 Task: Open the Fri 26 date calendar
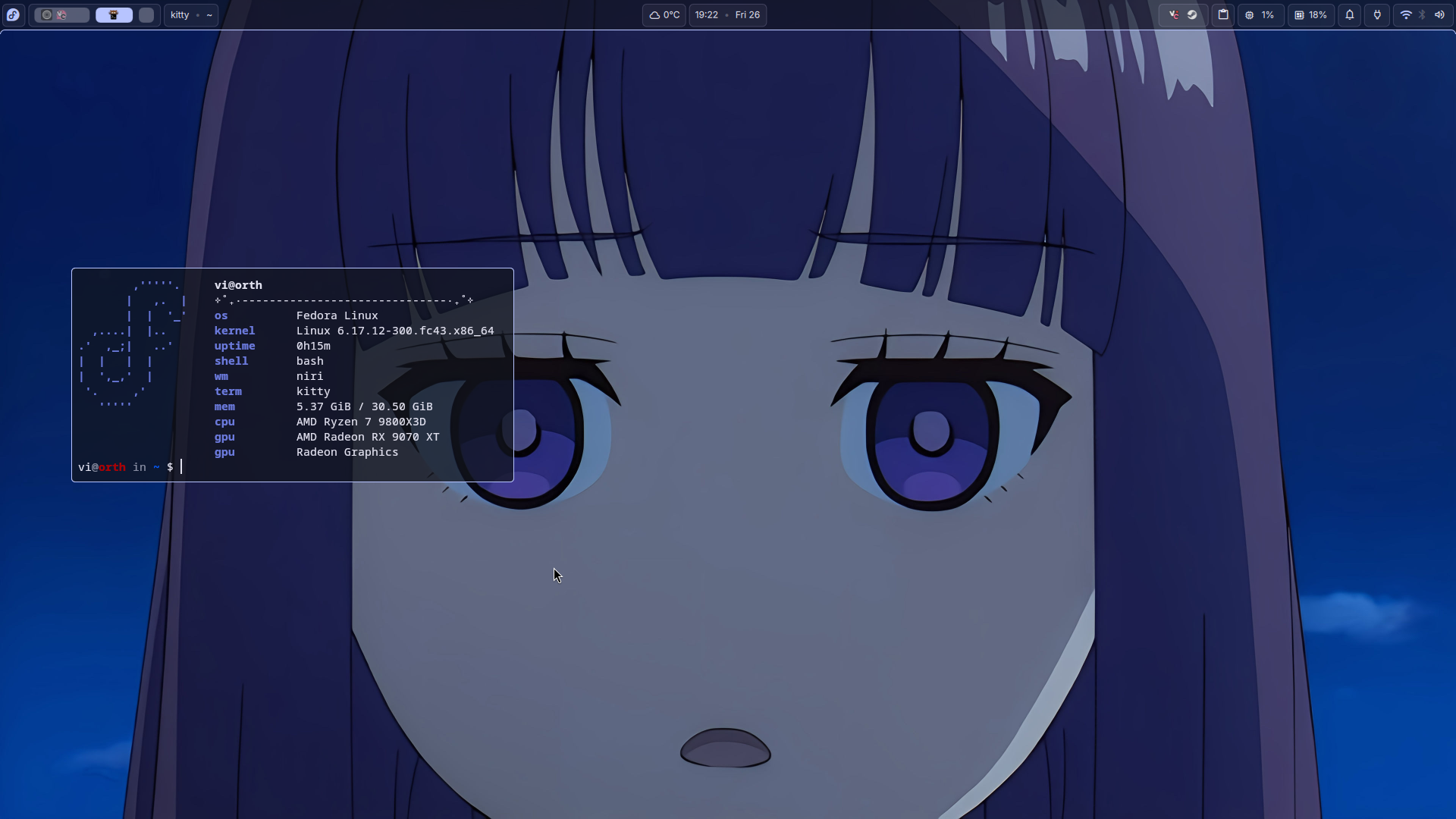[x=747, y=14]
